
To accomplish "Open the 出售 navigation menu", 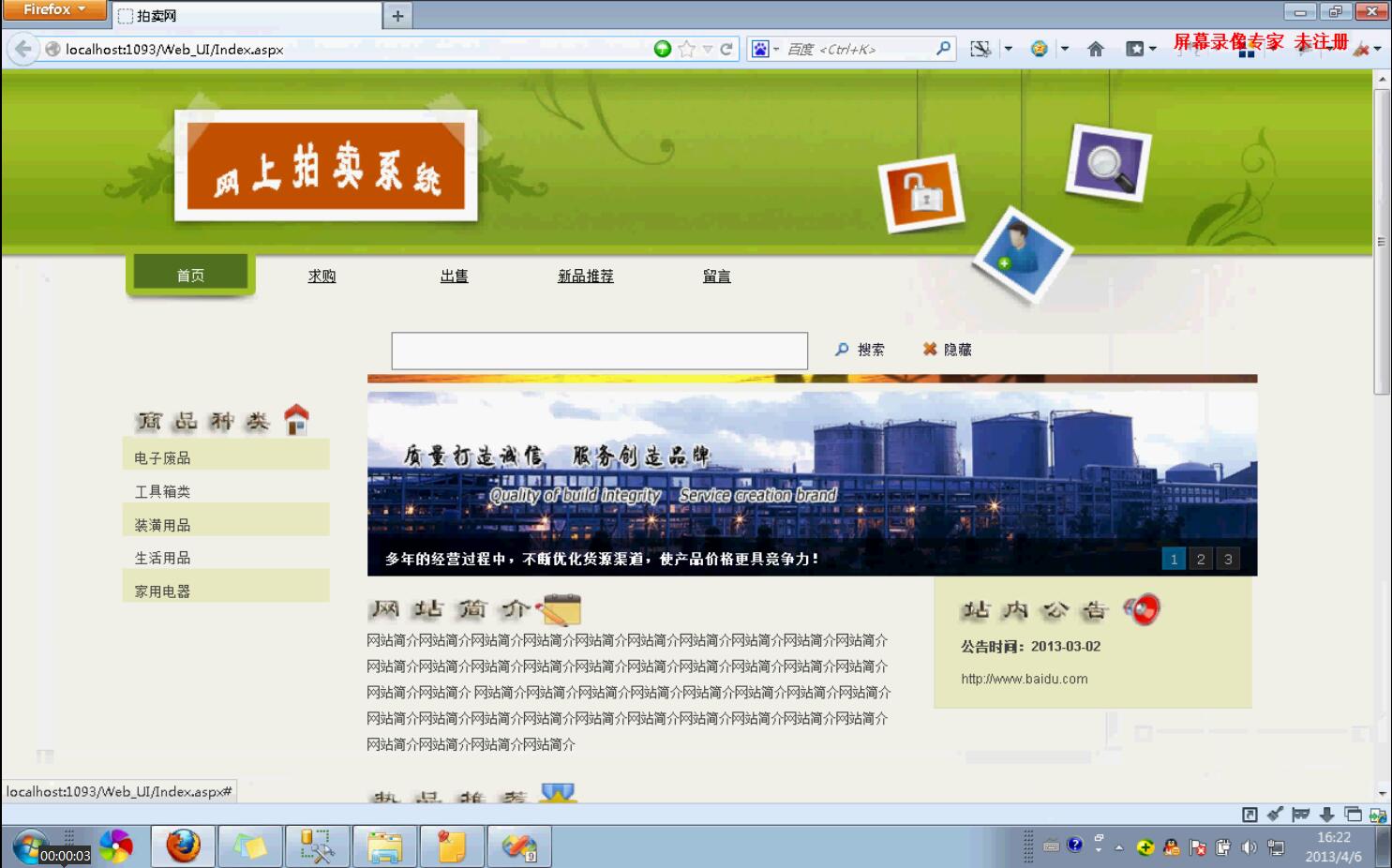I will pyautogui.click(x=454, y=276).
